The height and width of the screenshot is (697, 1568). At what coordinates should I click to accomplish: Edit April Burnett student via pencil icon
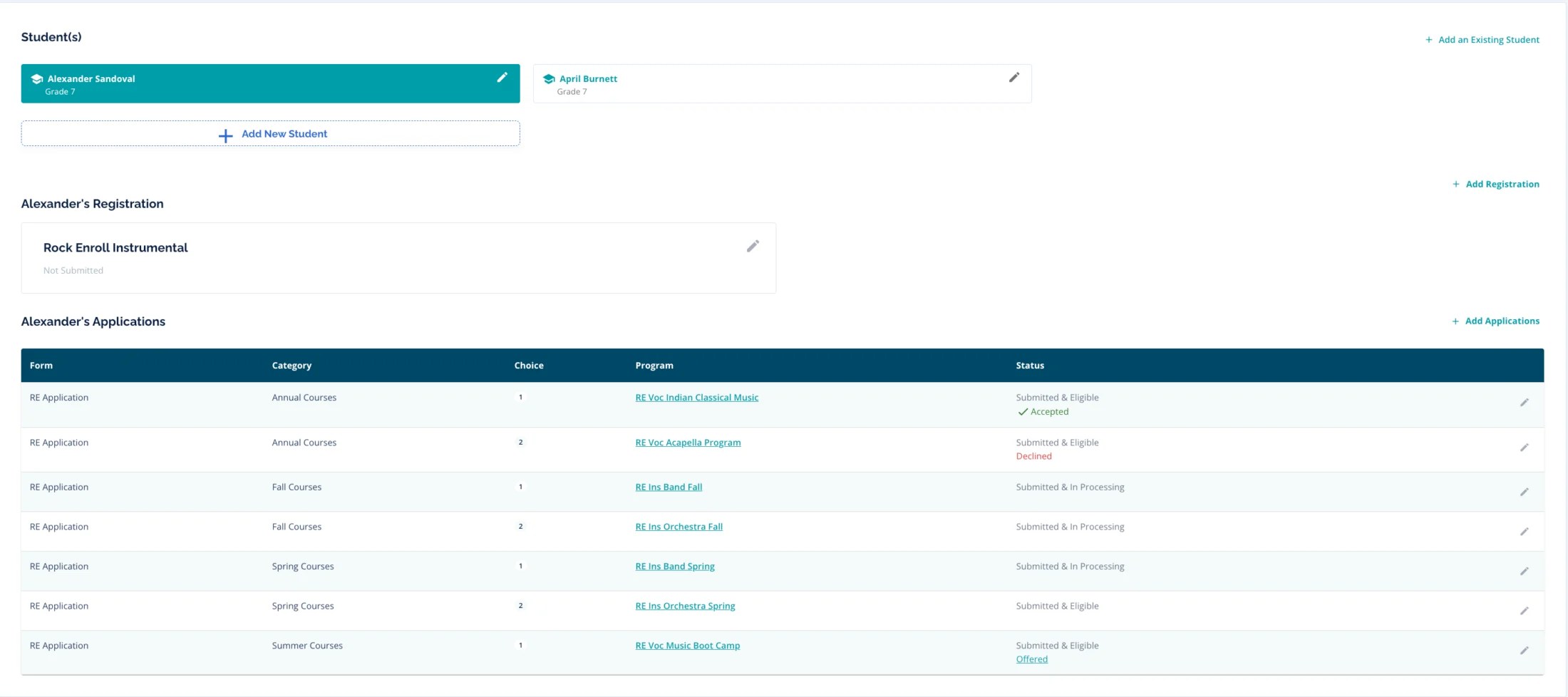tap(1014, 78)
